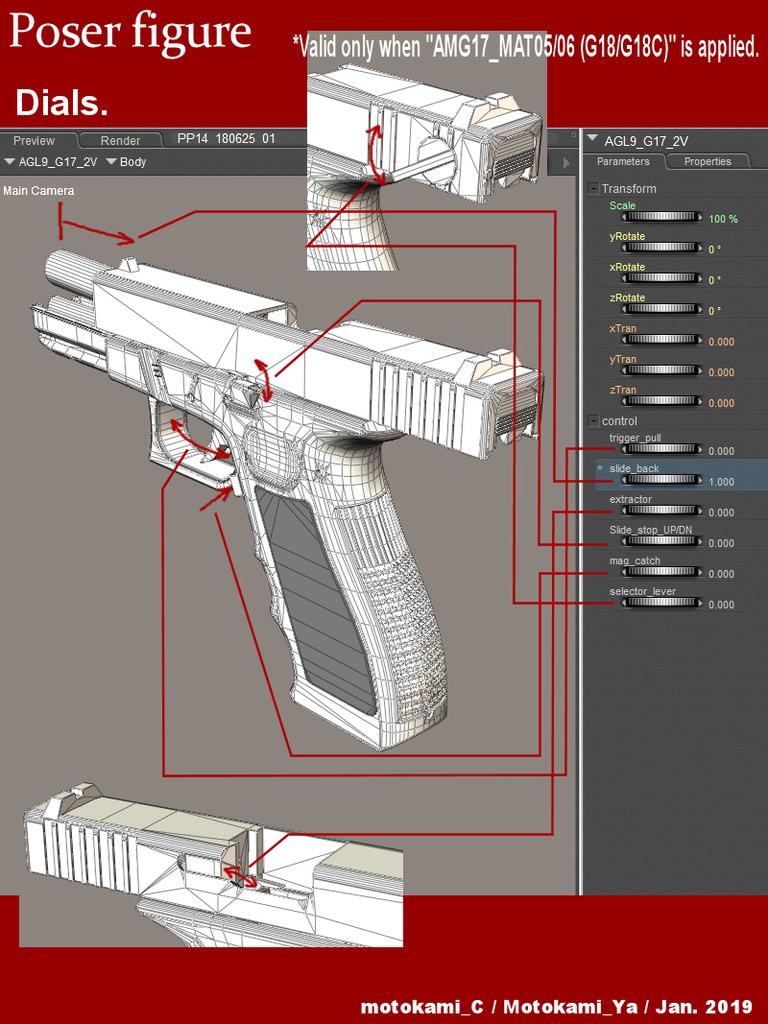Click the yRotate dial
The height and width of the screenshot is (1024, 768).
coord(662,248)
